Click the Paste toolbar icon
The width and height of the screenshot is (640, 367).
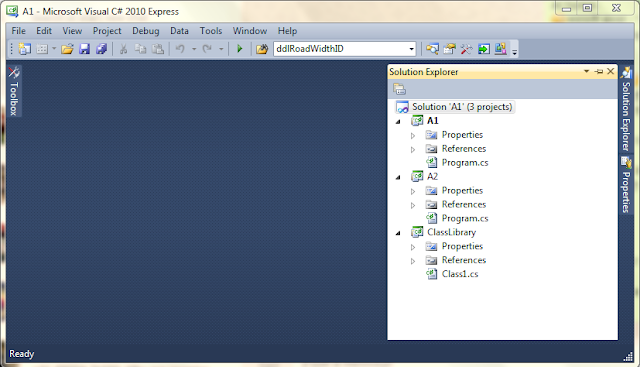(158, 49)
